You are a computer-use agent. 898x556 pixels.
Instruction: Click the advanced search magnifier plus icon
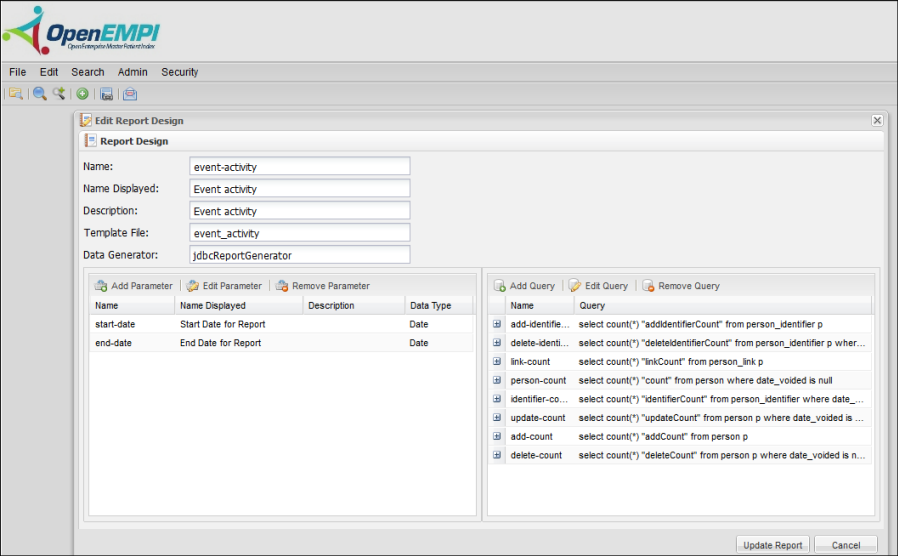pos(59,94)
